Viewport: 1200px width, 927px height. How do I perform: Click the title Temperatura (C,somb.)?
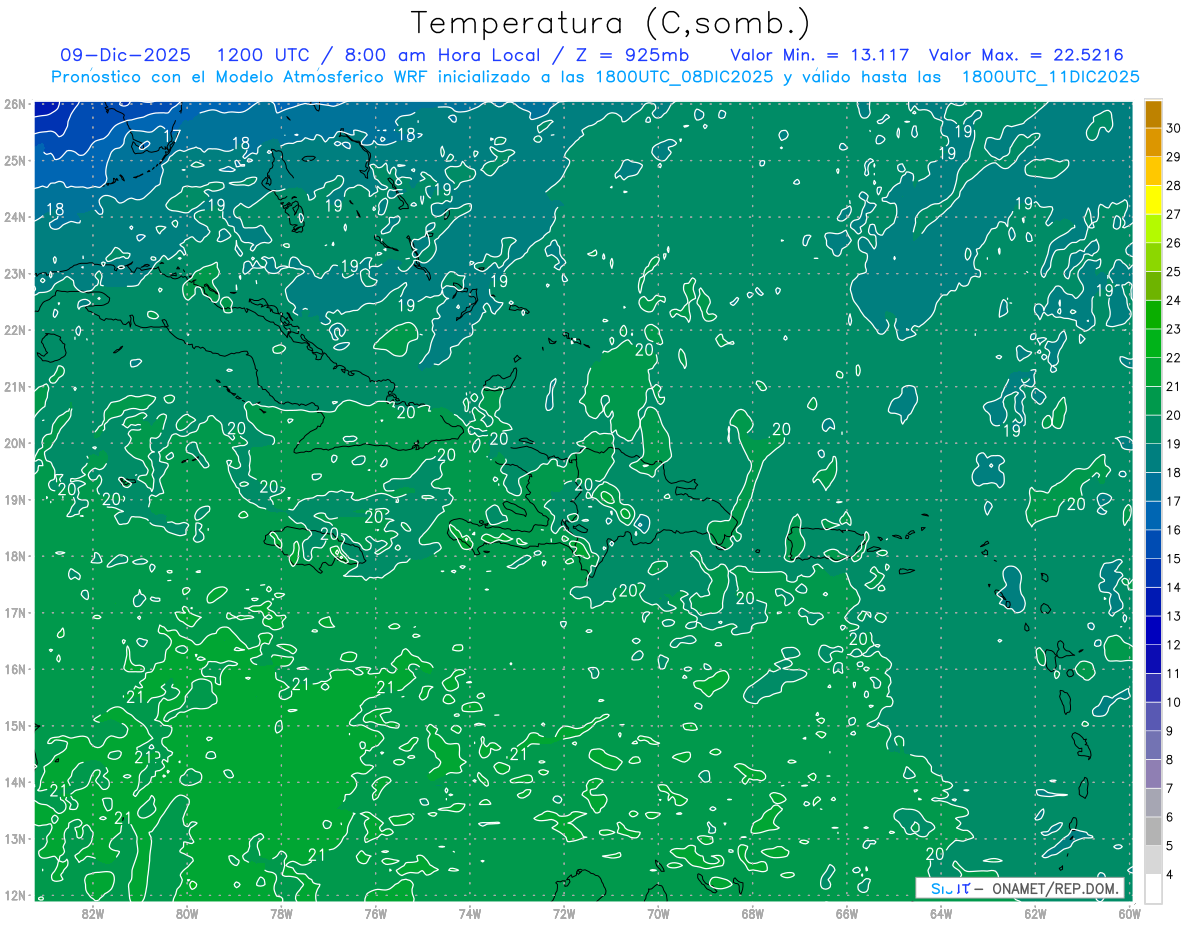pos(611,24)
